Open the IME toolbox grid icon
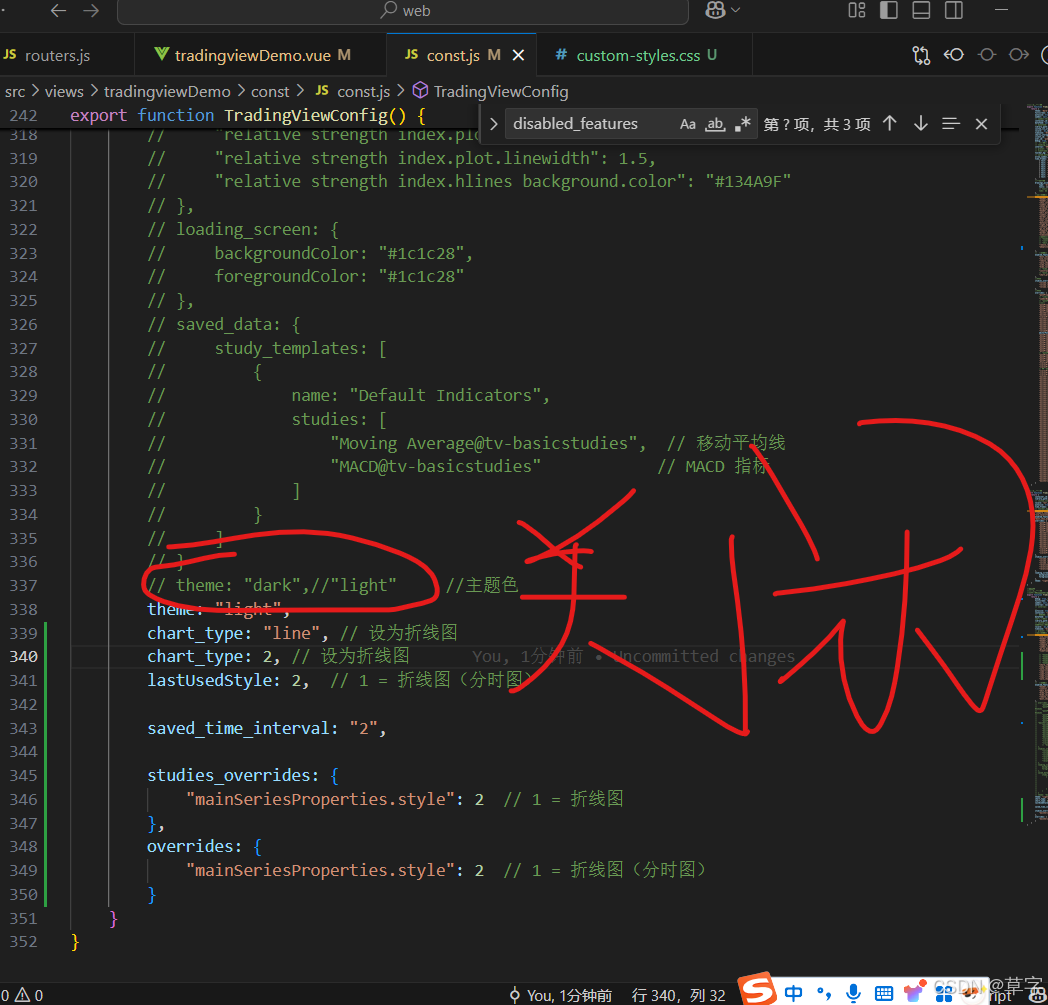The width and height of the screenshot is (1048, 1005). 944,994
